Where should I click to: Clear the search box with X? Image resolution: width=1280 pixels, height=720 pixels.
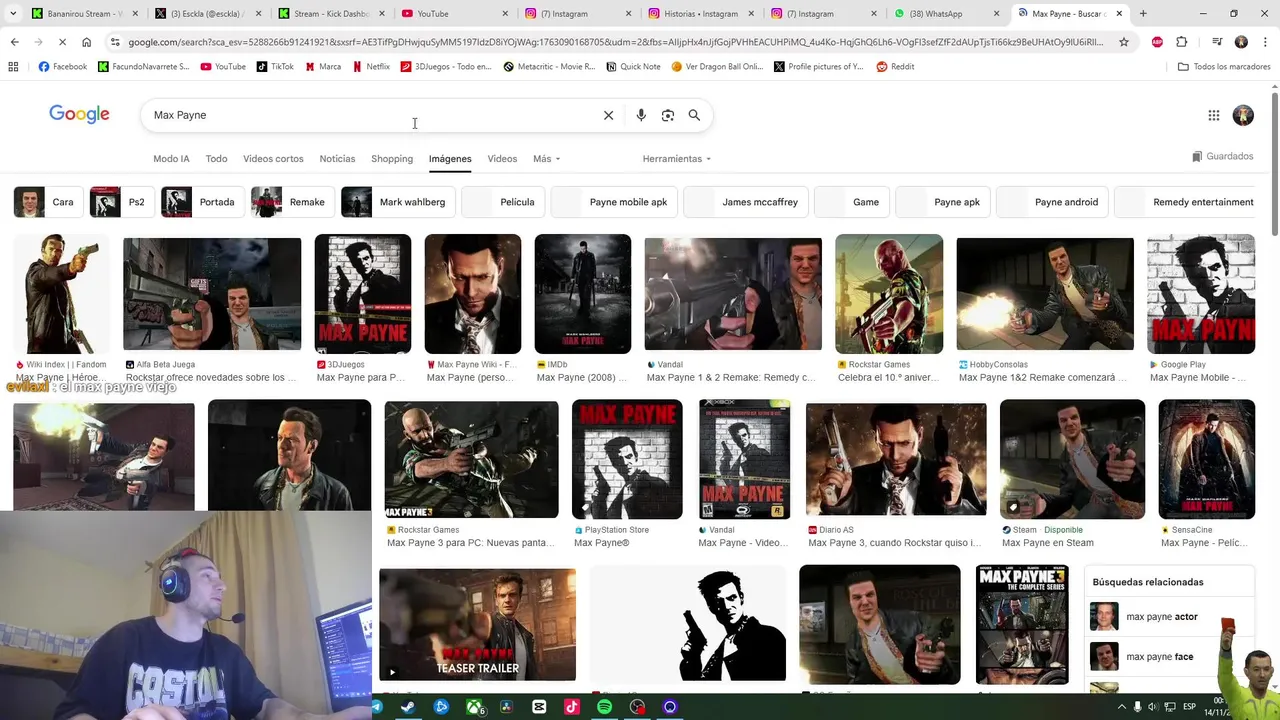click(x=608, y=115)
